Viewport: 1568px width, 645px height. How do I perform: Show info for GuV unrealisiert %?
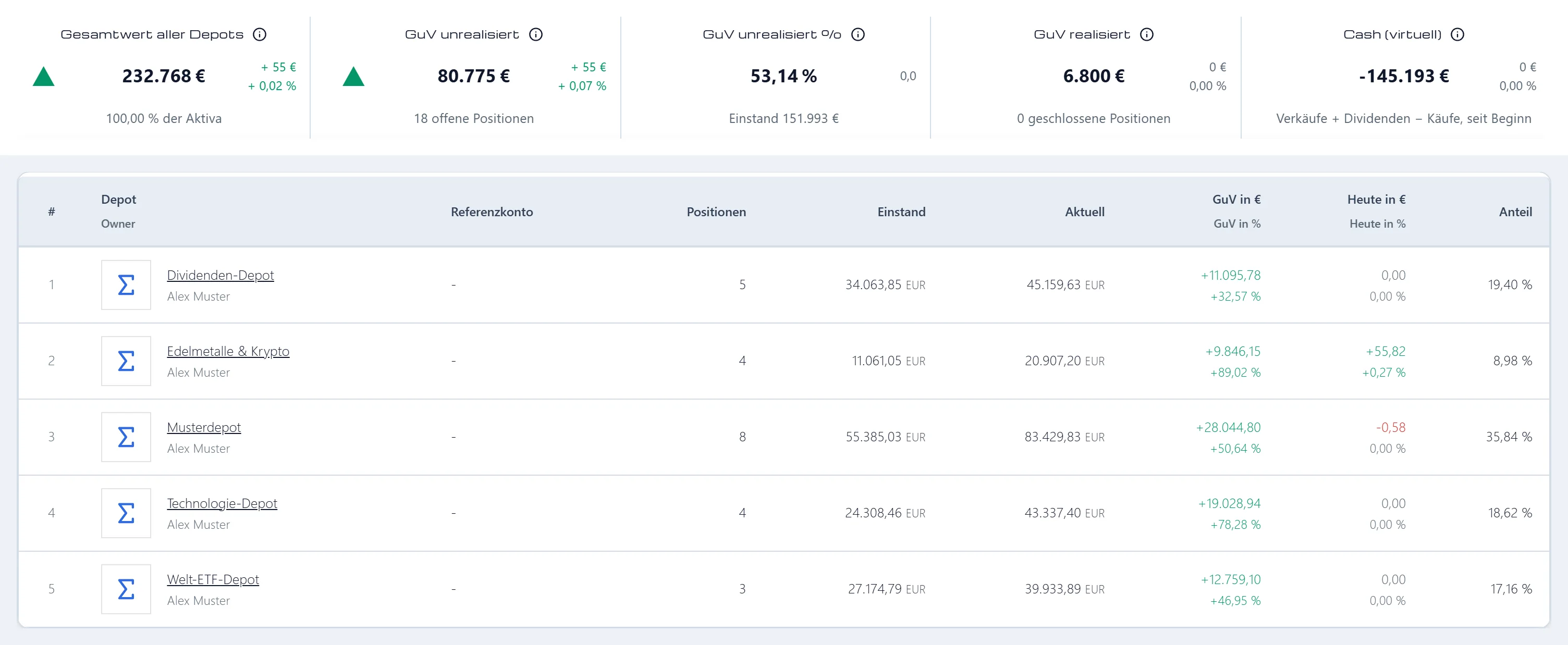tap(857, 34)
